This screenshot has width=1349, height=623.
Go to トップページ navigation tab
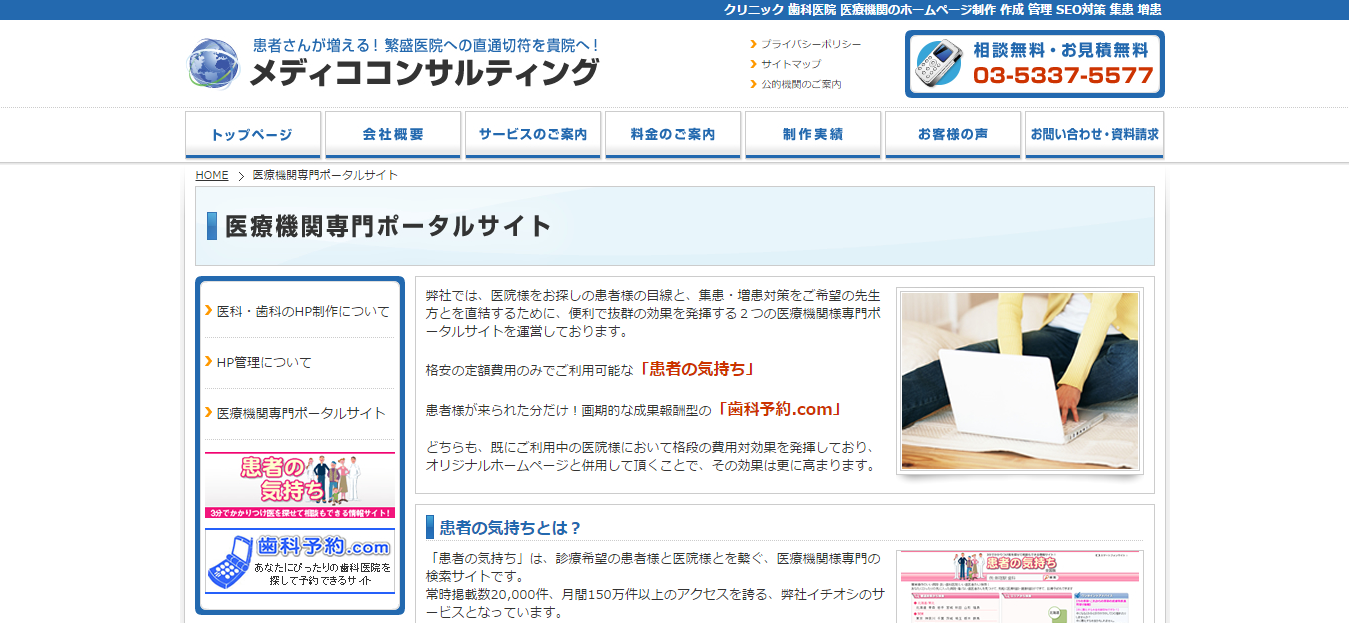pyautogui.click(x=253, y=135)
